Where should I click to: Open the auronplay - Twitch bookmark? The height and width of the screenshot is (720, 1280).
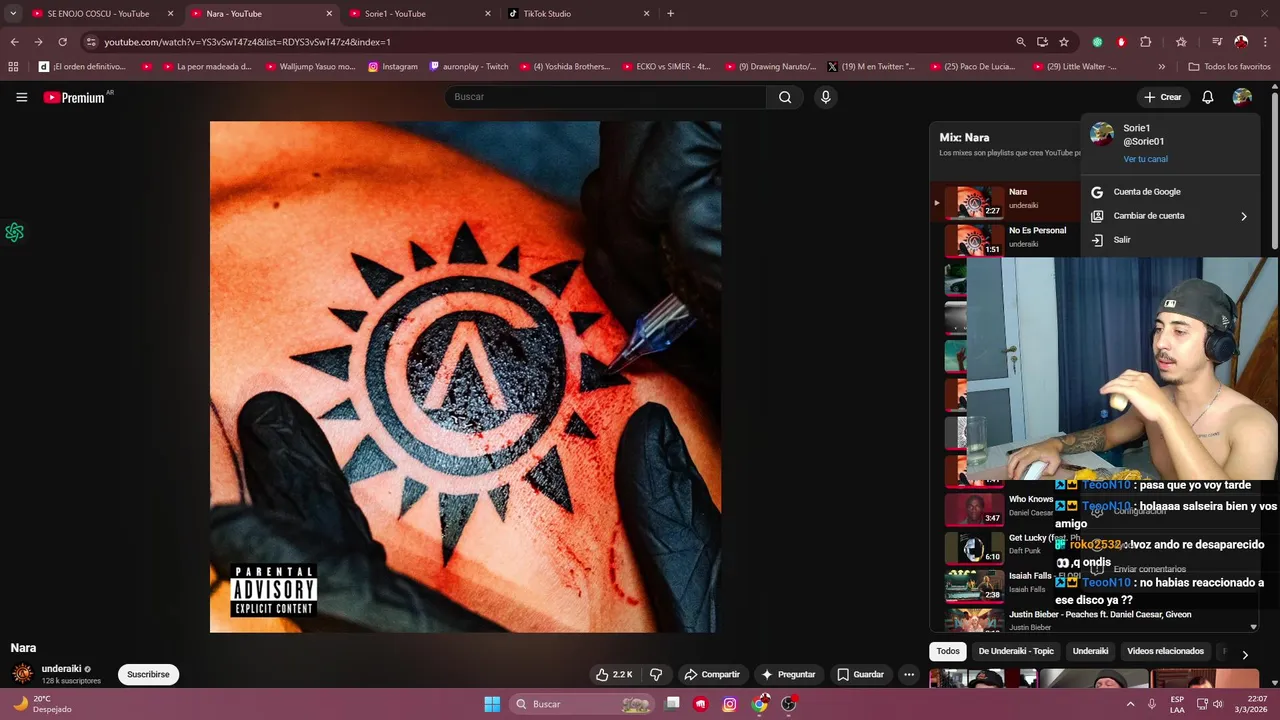point(469,67)
